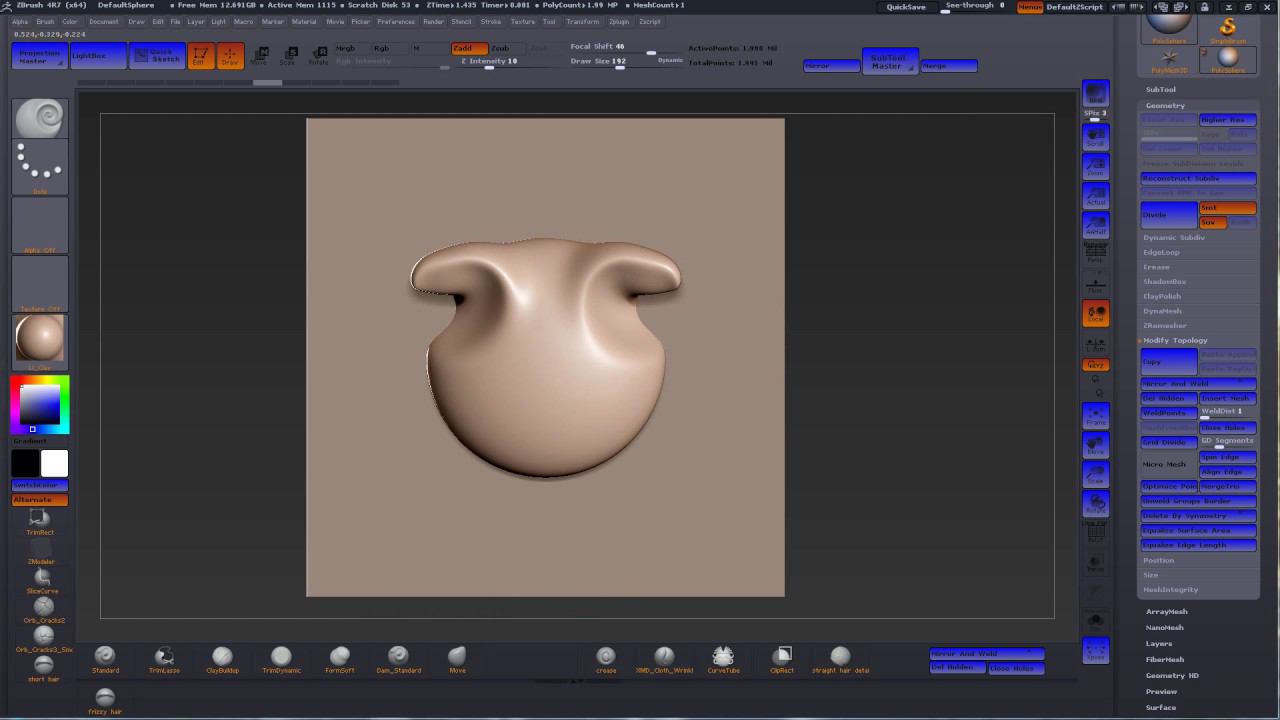Click the ClipRect brush icon
This screenshot has height=720, width=1280.
(x=782, y=657)
